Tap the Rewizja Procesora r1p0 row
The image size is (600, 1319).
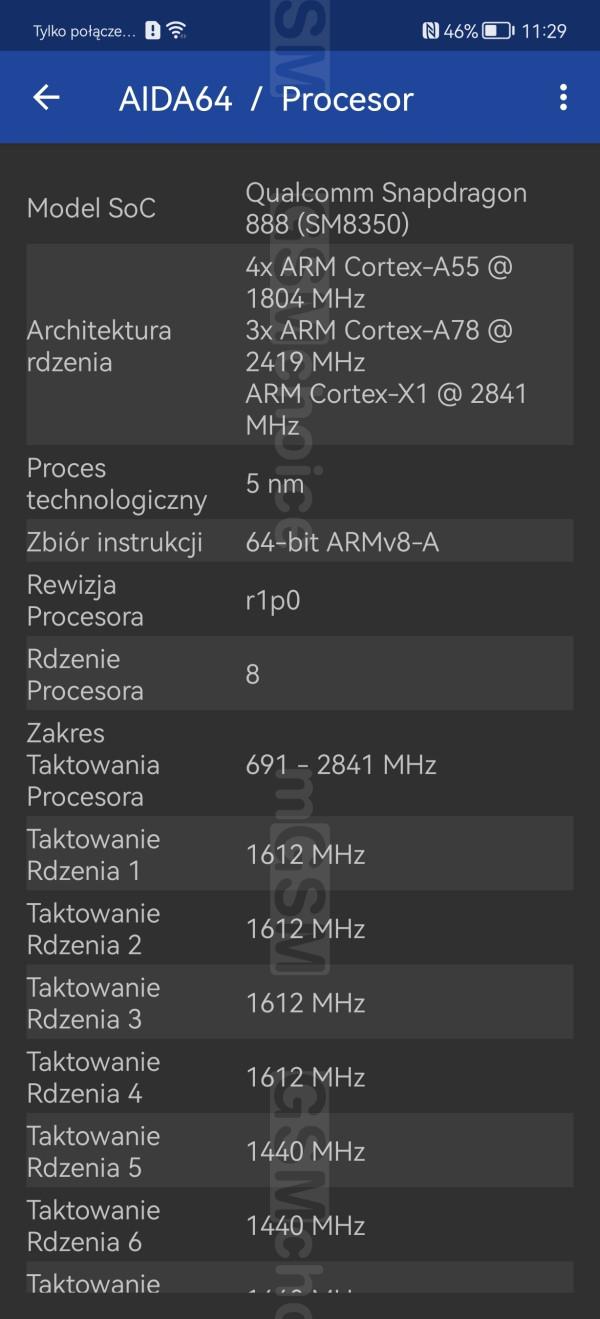(x=299, y=600)
